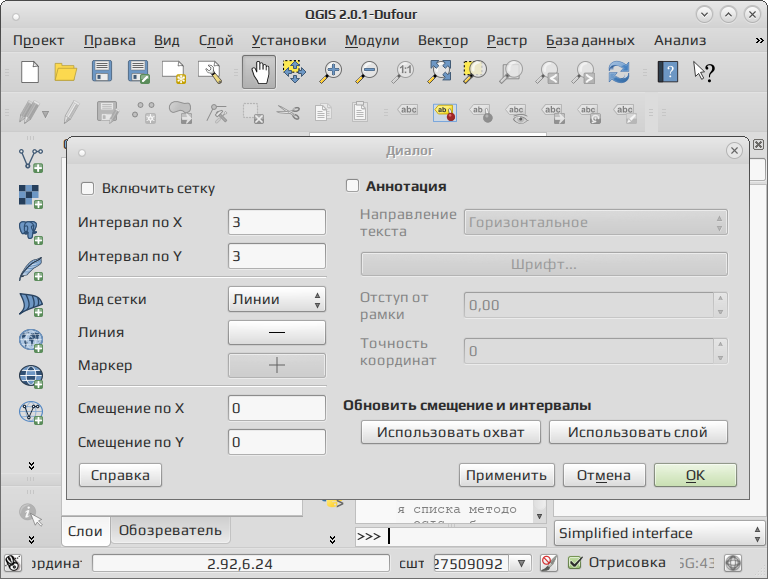768x579 pixels.
Task: Open the Проект menu
Action: pos(39,41)
